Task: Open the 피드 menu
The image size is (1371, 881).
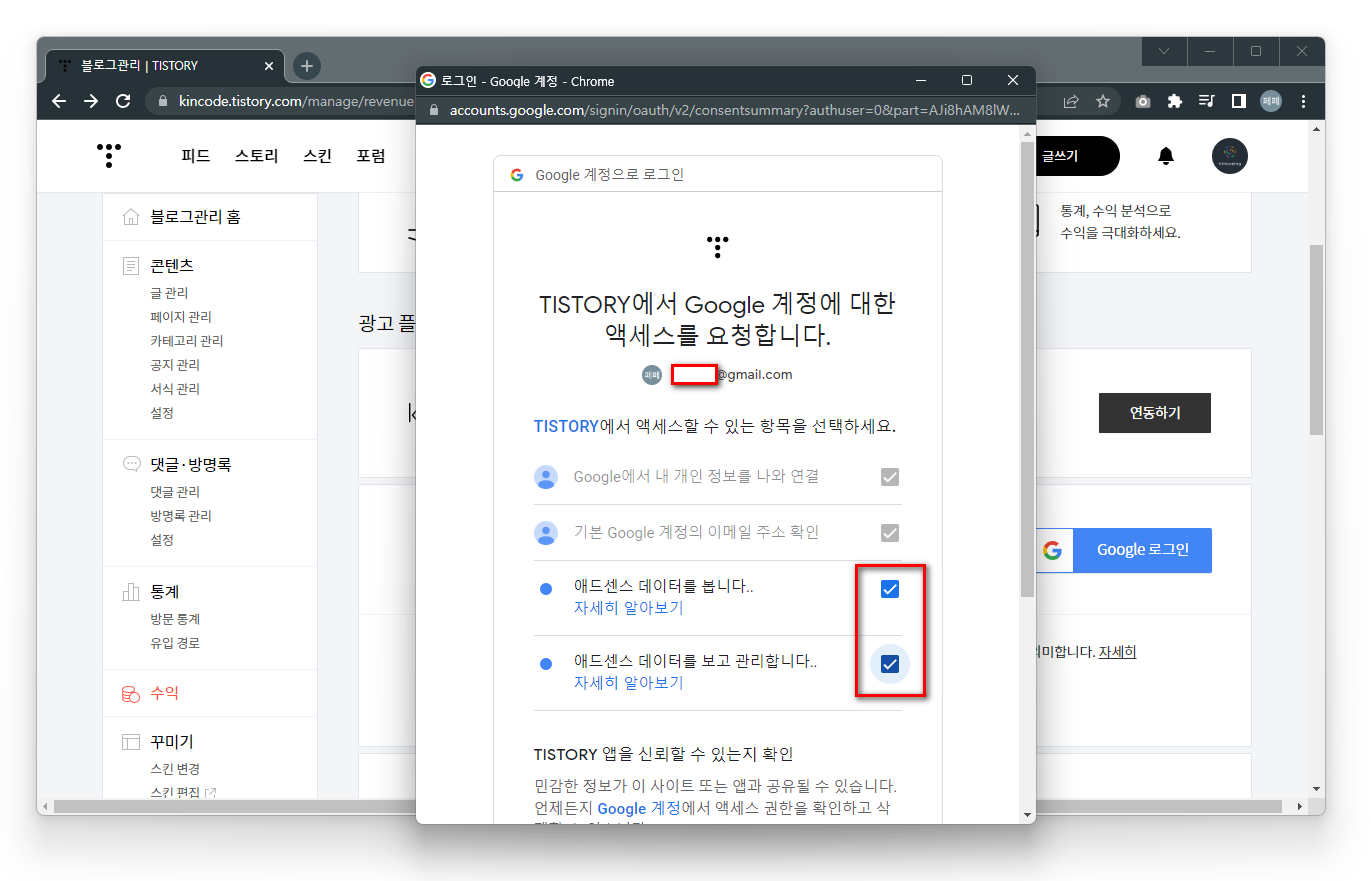Action: tap(195, 156)
